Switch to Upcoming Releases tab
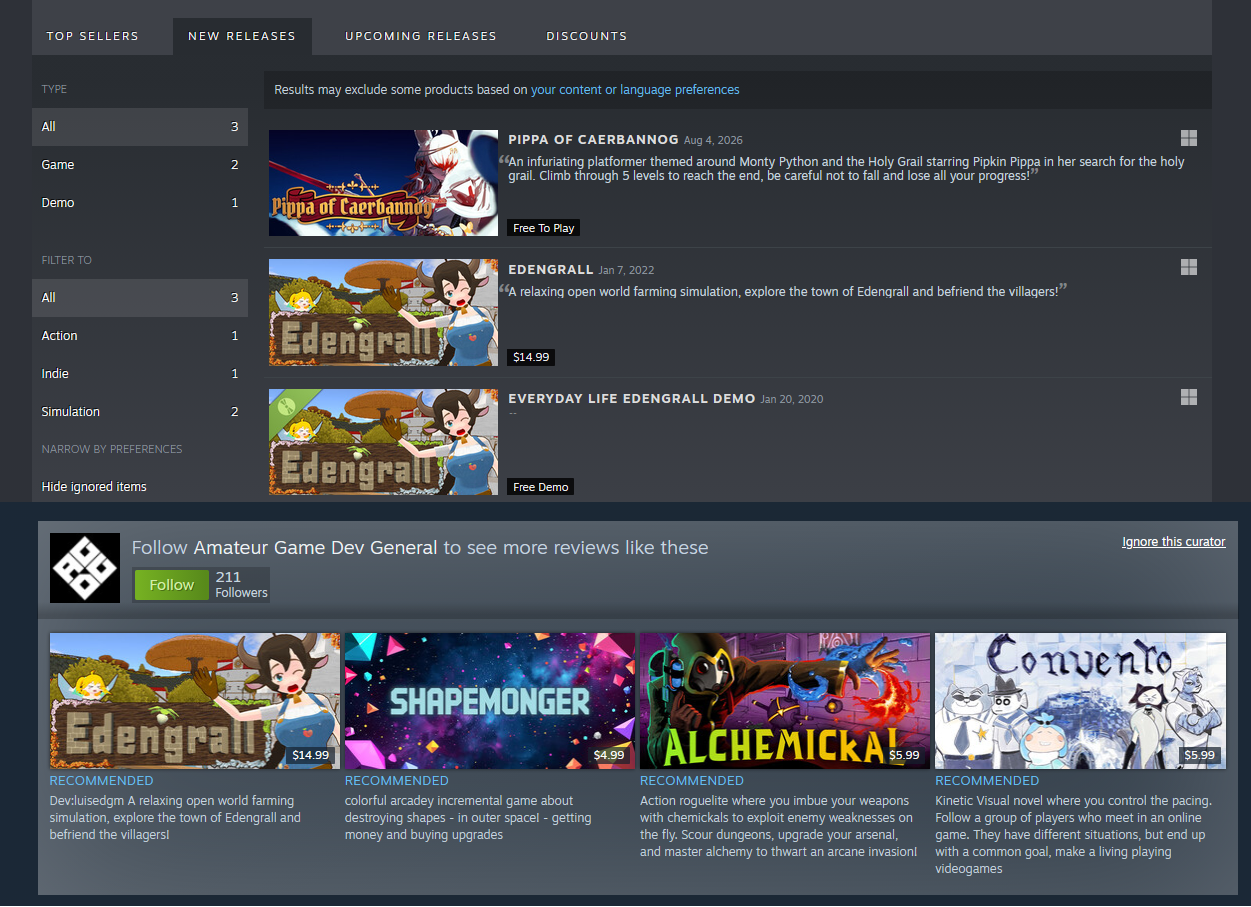The height and width of the screenshot is (907, 1251). click(421, 36)
